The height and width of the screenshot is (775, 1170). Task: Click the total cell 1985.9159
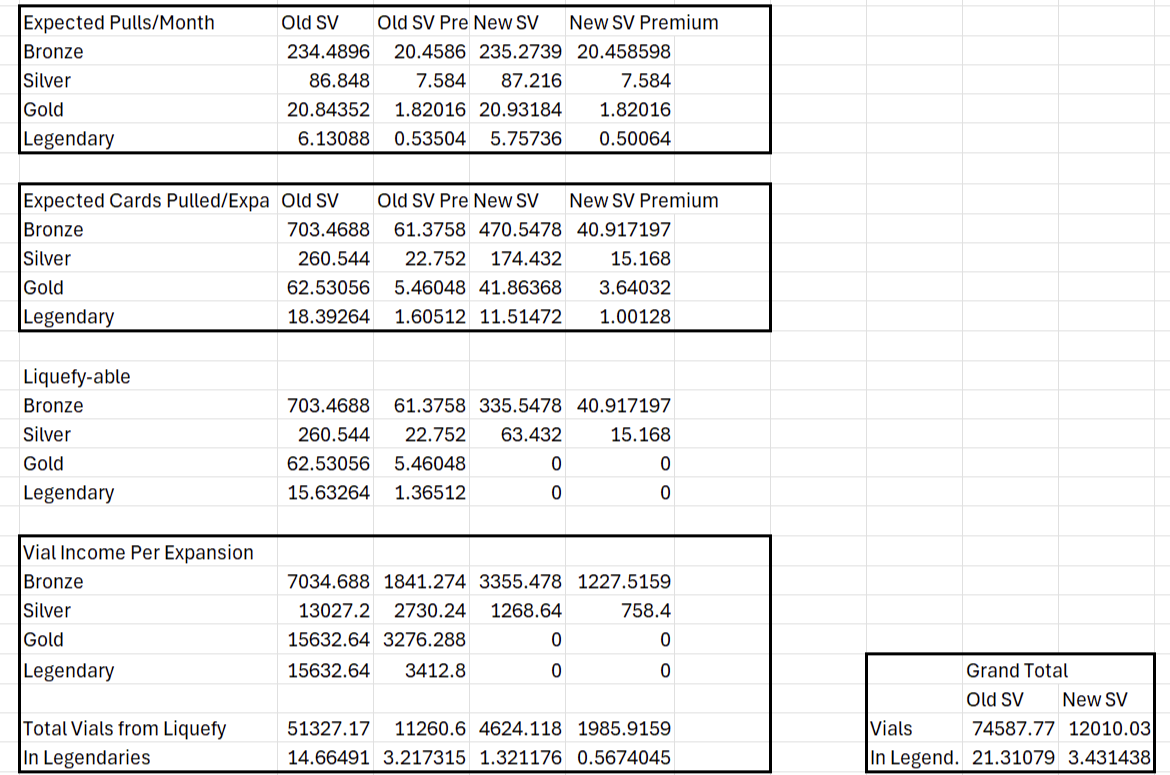point(620,729)
